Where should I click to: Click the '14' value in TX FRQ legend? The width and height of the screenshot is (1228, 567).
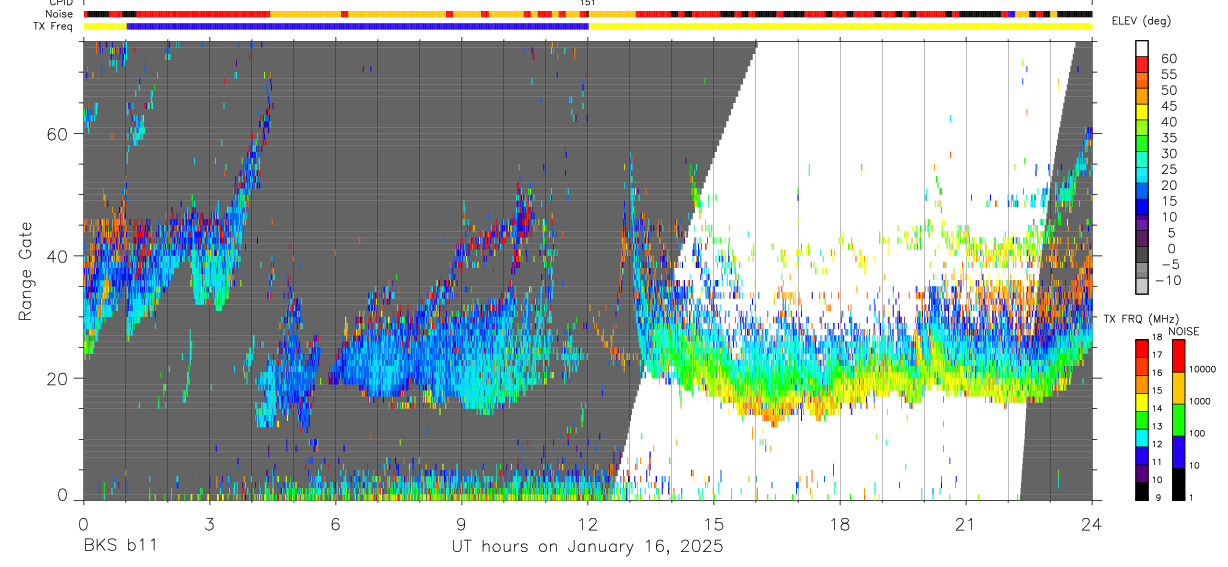[1157, 408]
